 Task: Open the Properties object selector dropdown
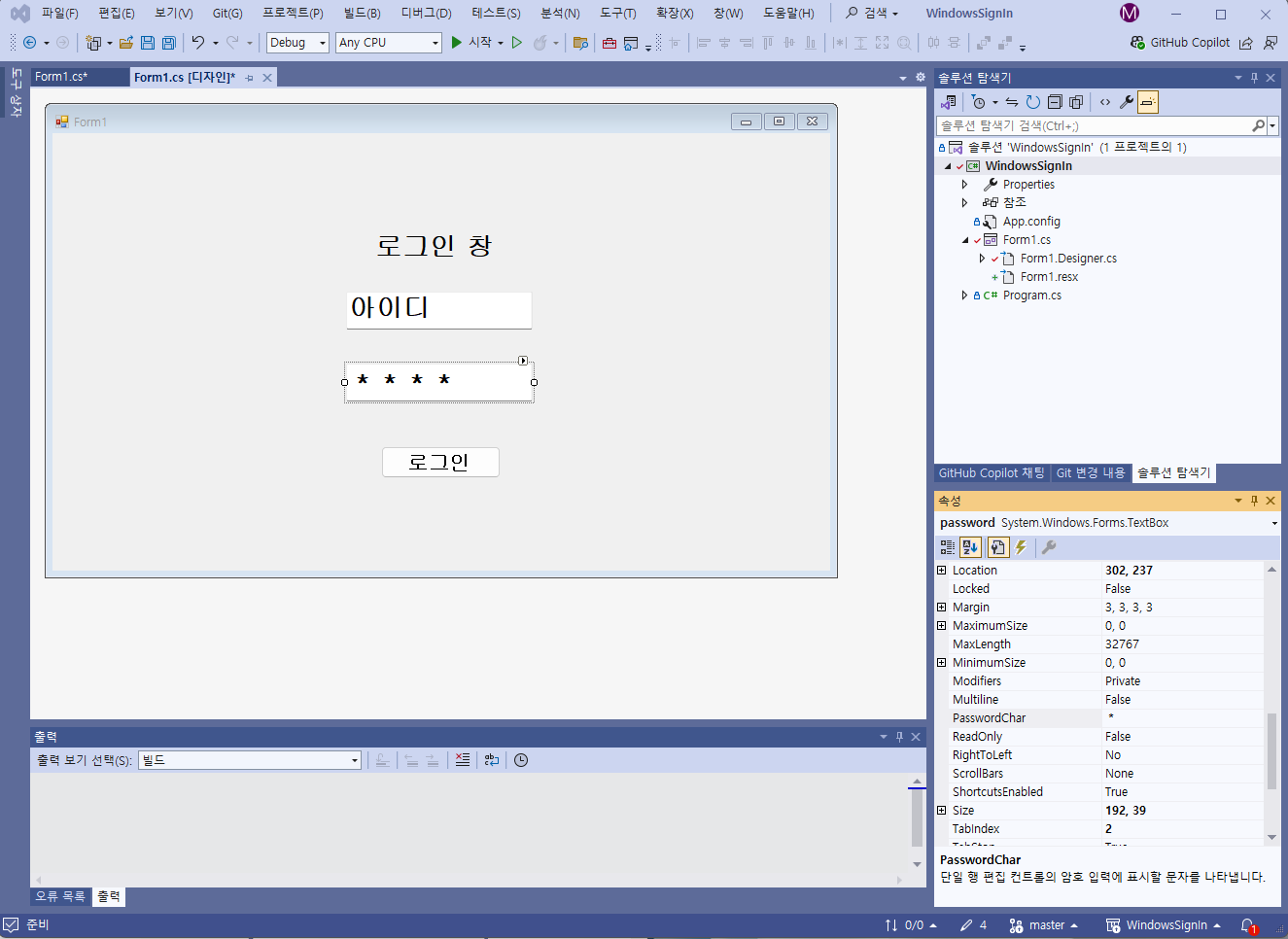(1274, 523)
